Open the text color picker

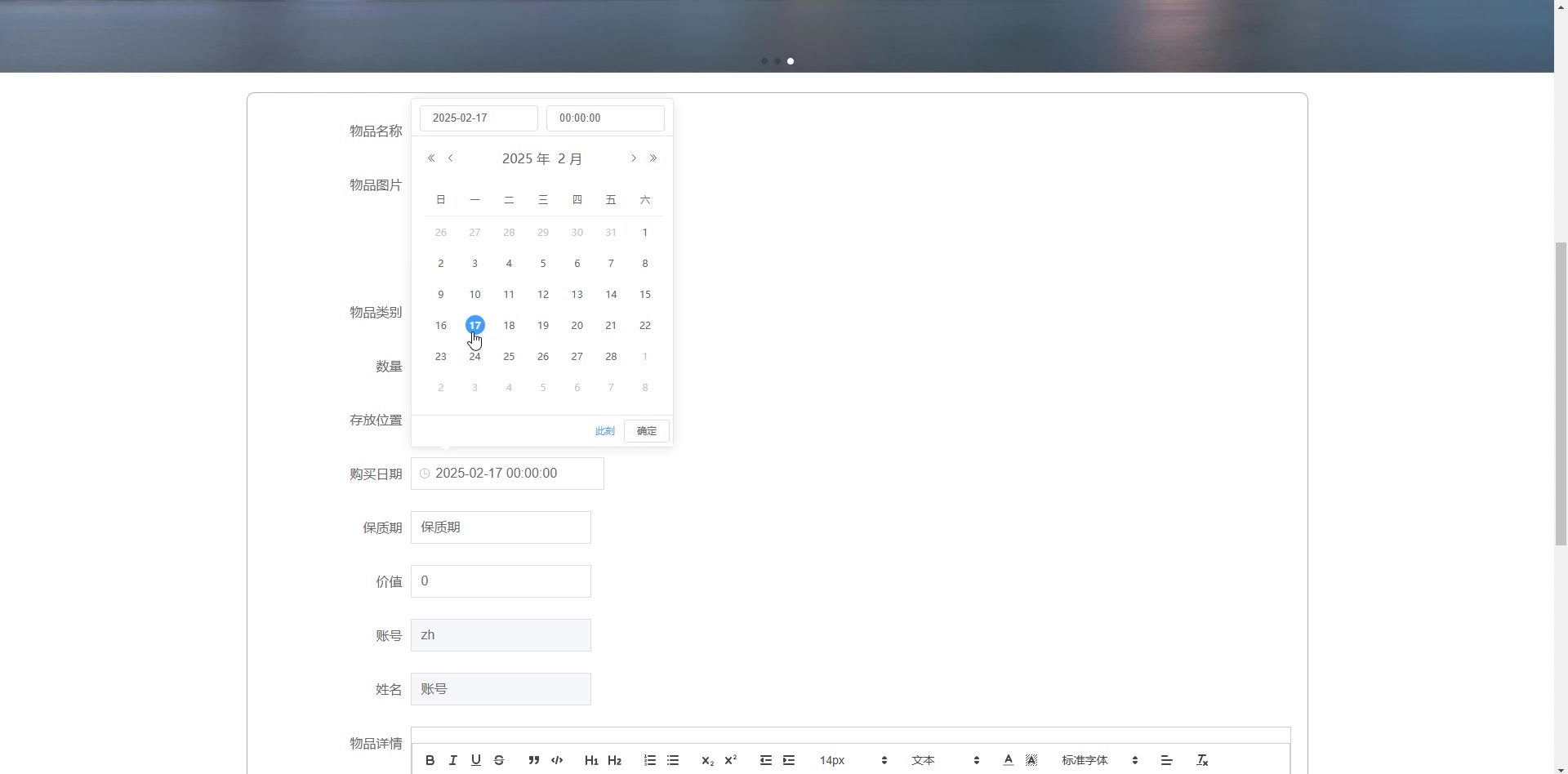[1009, 760]
